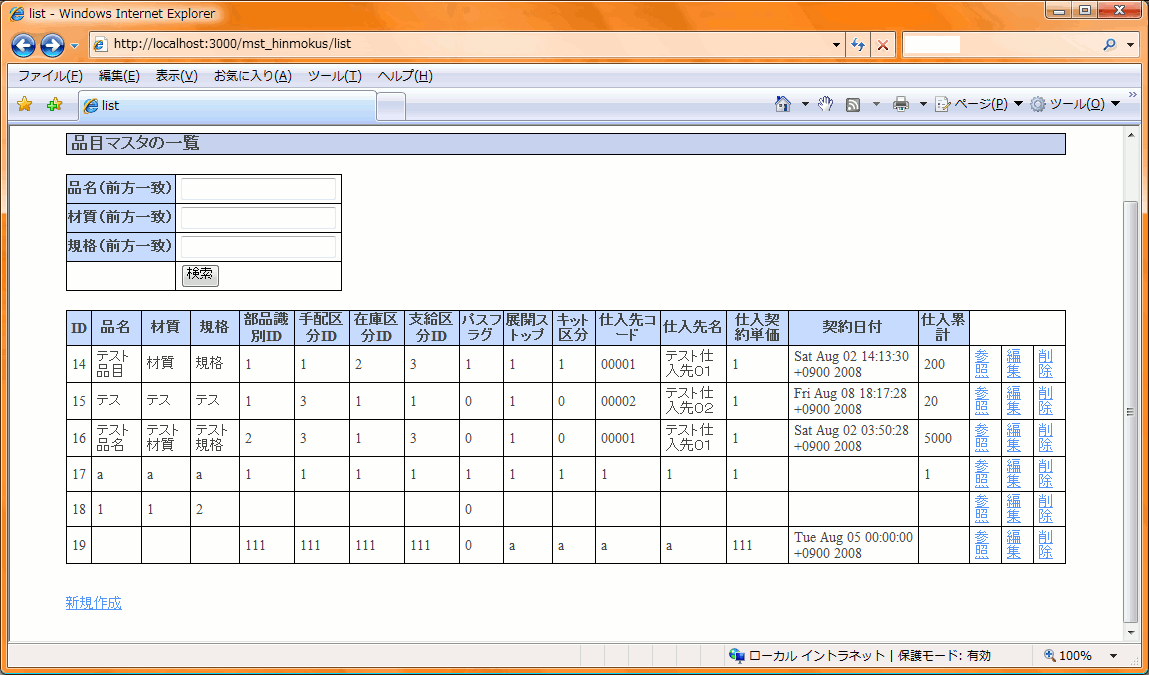Select the 'list' browser tab

[227, 106]
